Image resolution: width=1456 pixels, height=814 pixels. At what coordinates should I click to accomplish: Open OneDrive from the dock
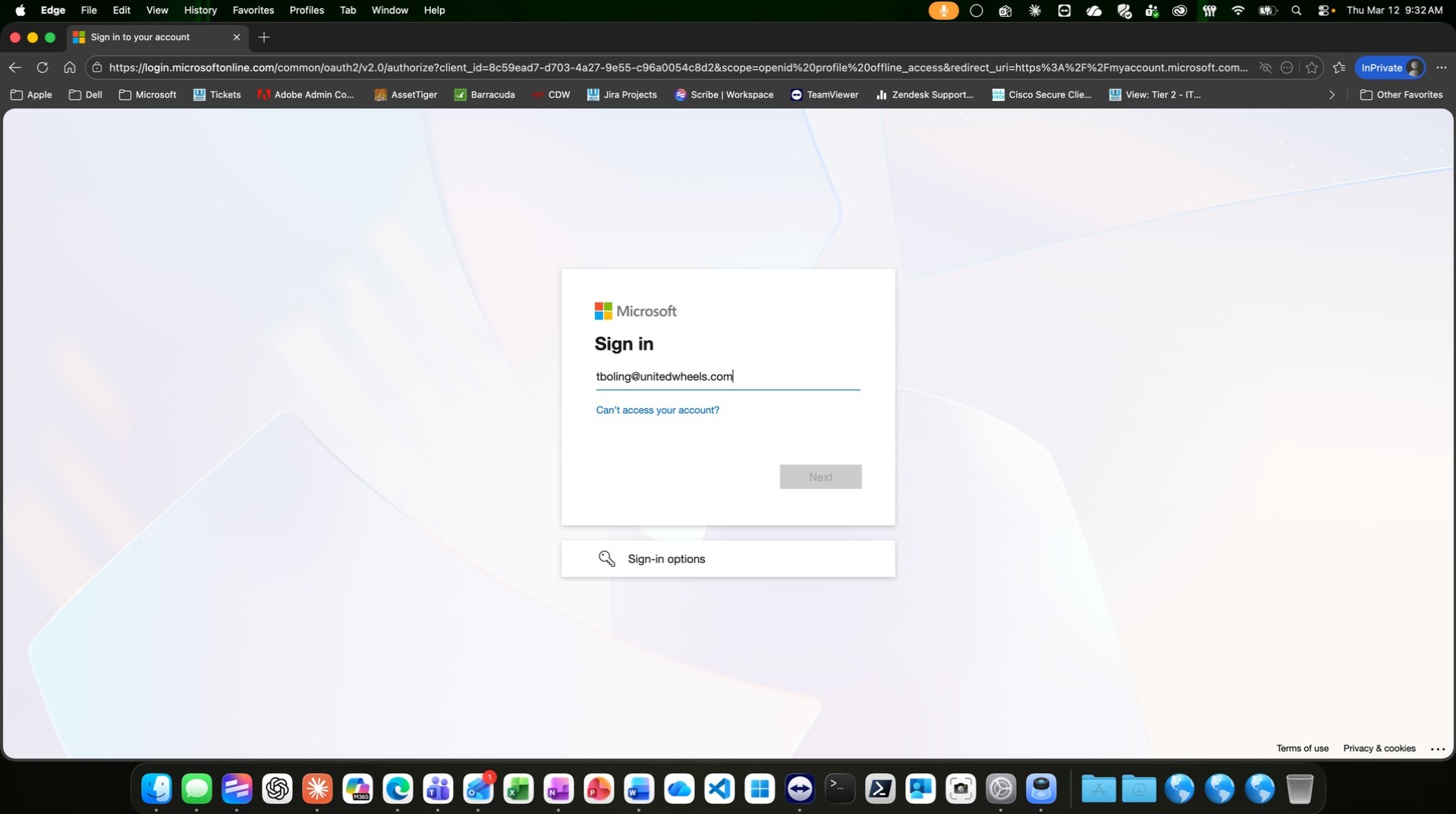pos(679,789)
